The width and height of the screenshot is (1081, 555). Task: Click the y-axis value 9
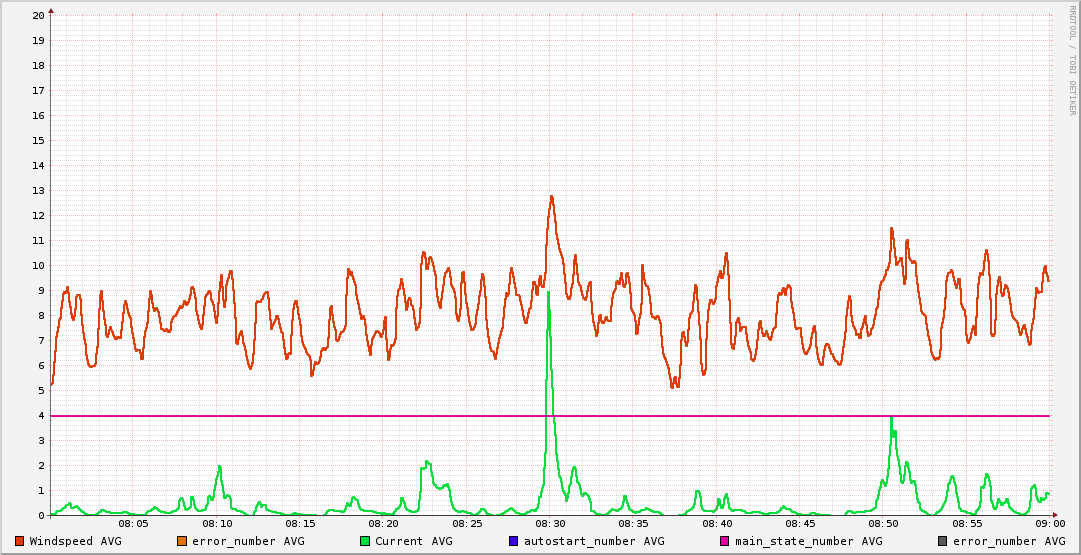tap(41, 290)
